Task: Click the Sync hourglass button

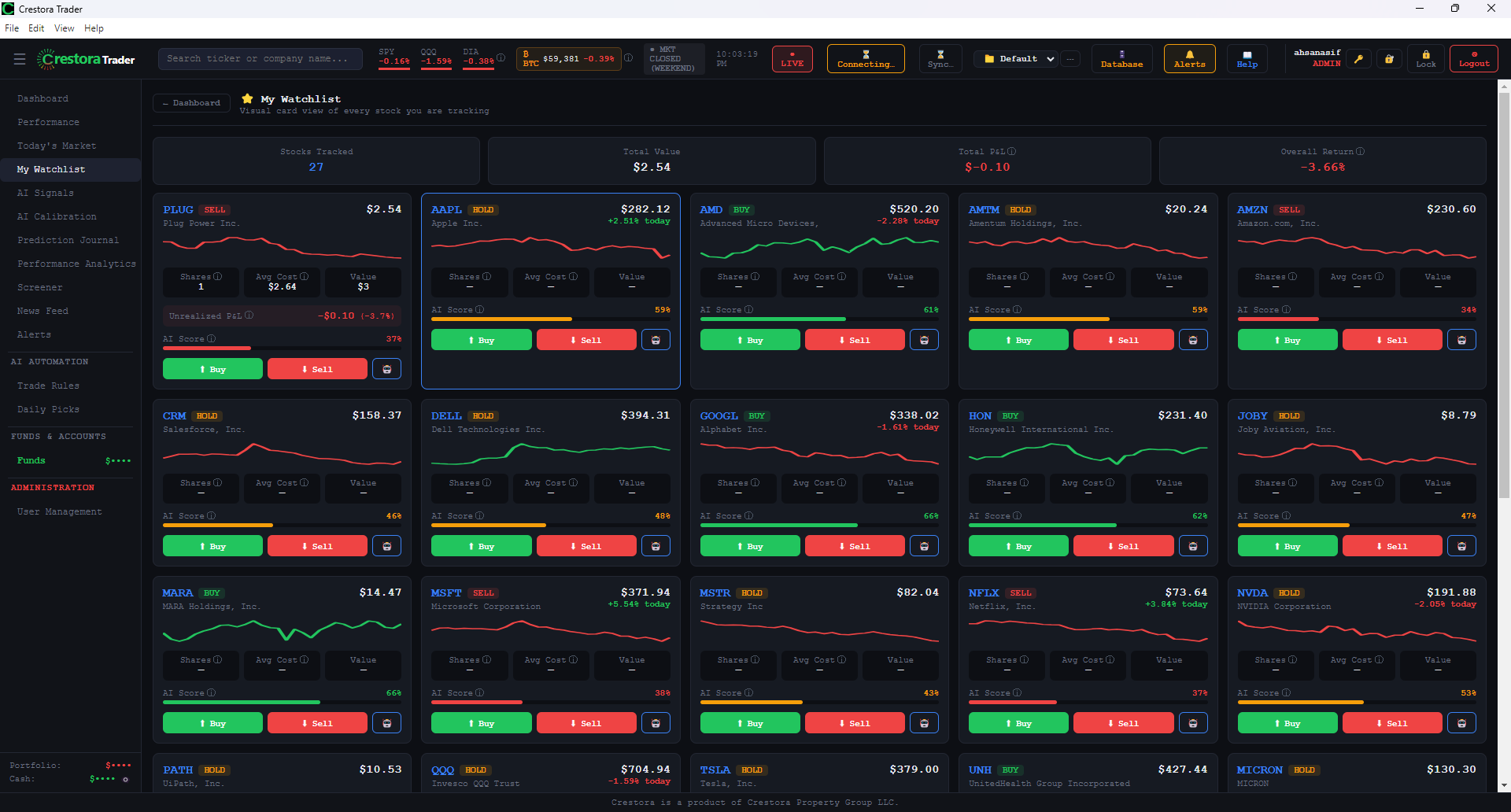Action: [x=940, y=59]
